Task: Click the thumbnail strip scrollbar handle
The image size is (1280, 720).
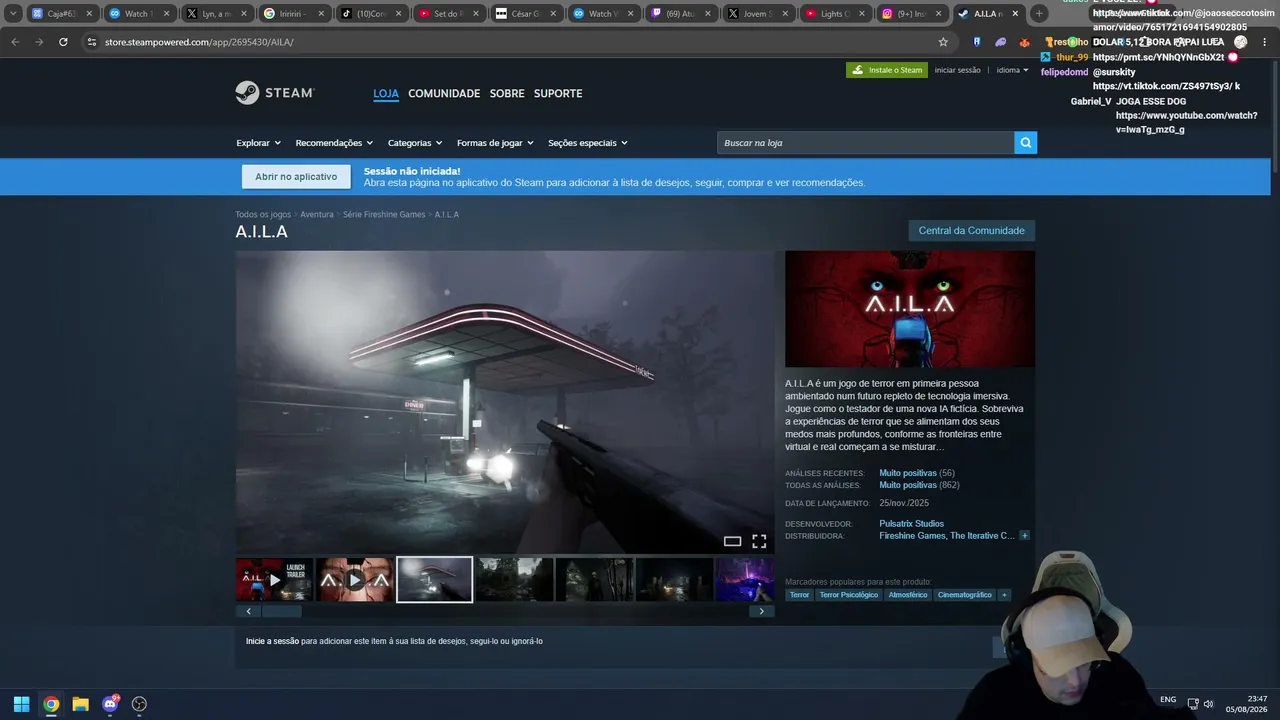Action: pos(281,611)
